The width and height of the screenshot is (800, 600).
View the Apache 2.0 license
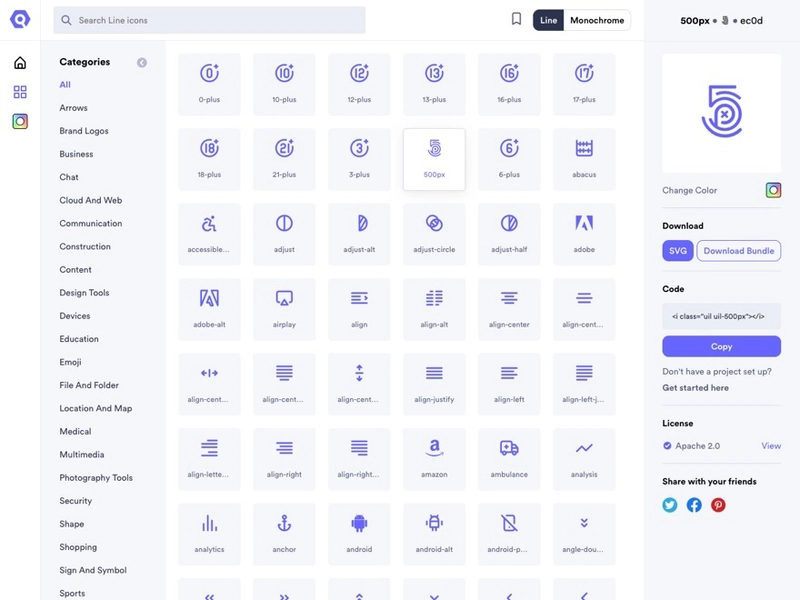tap(771, 446)
